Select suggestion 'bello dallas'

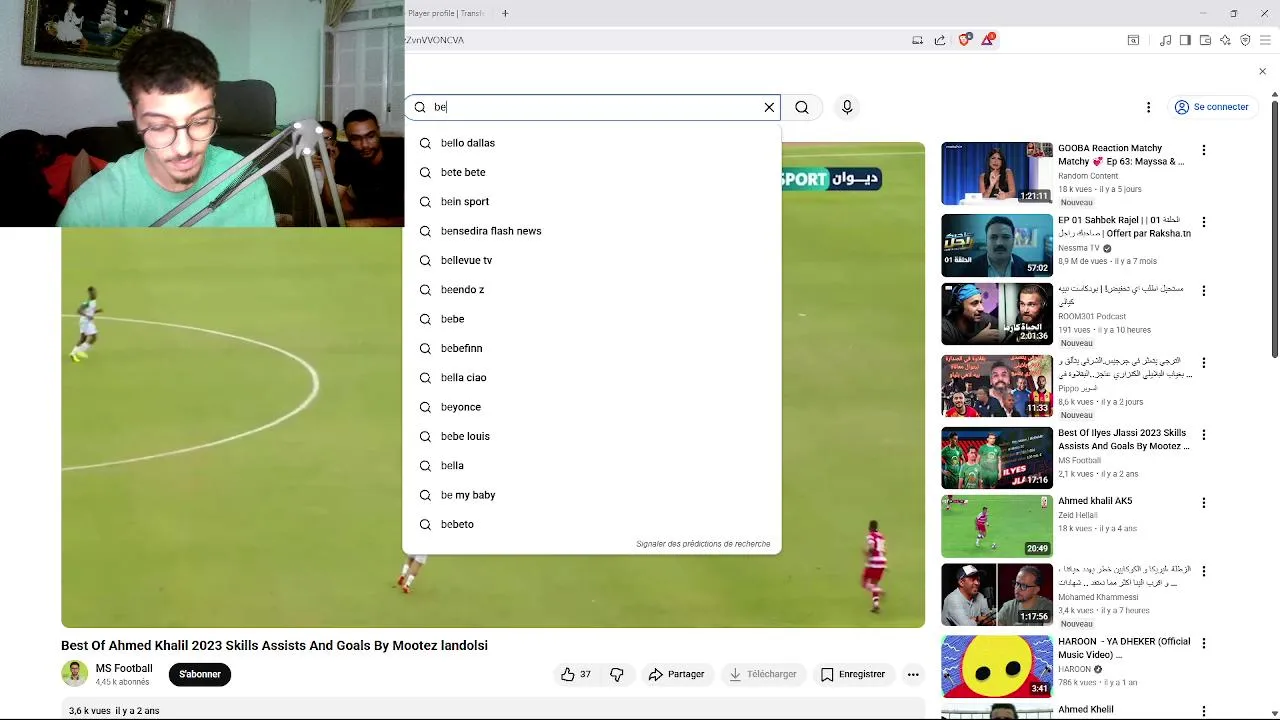tap(592, 143)
